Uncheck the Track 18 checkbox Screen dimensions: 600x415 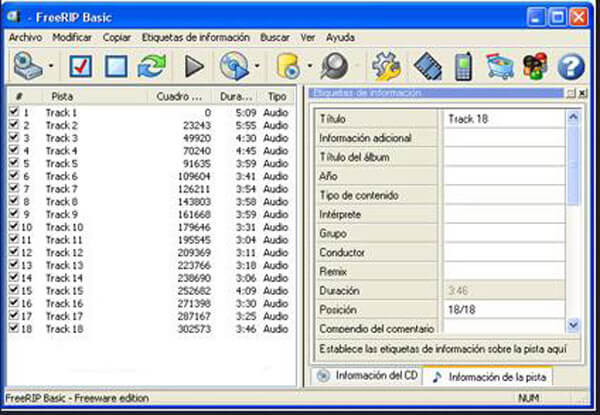14,328
